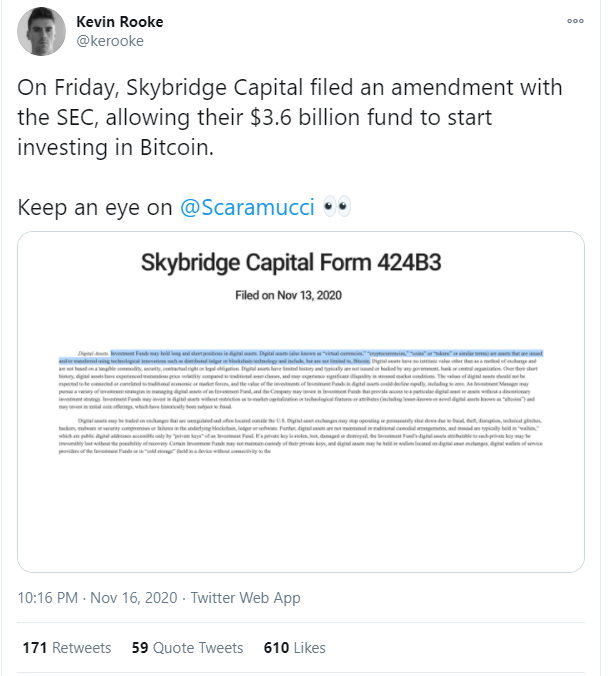The image size is (608, 676).
Task: Open the @Scaramucci mention link
Action: coord(247,207)
